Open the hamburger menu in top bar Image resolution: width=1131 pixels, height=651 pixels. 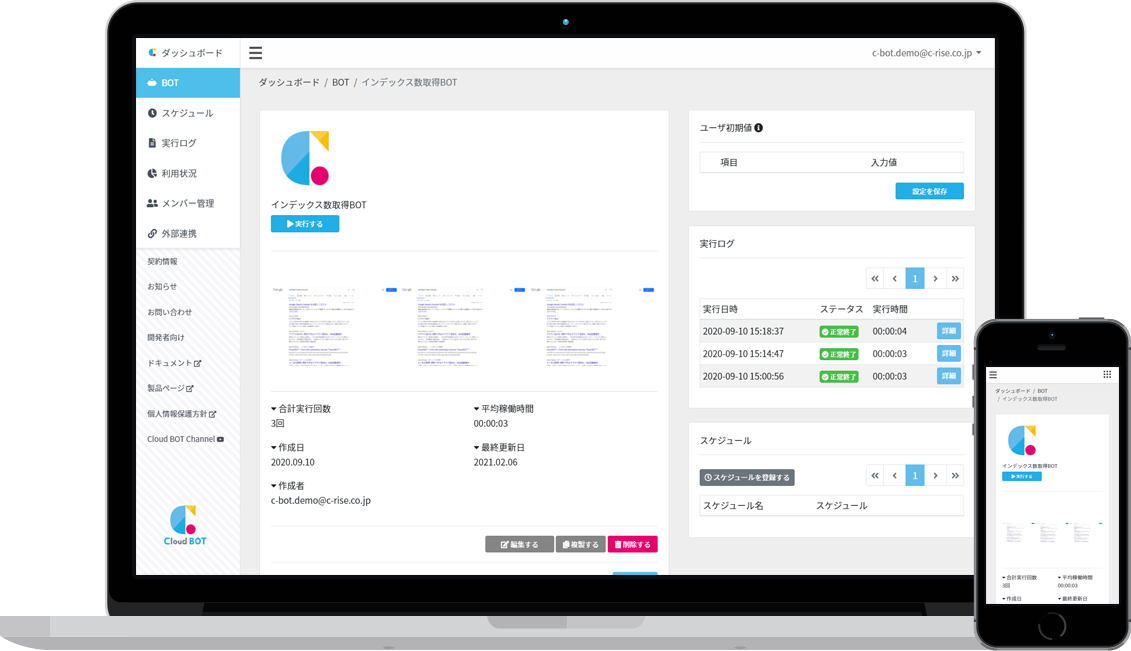[x=256, y=53]
